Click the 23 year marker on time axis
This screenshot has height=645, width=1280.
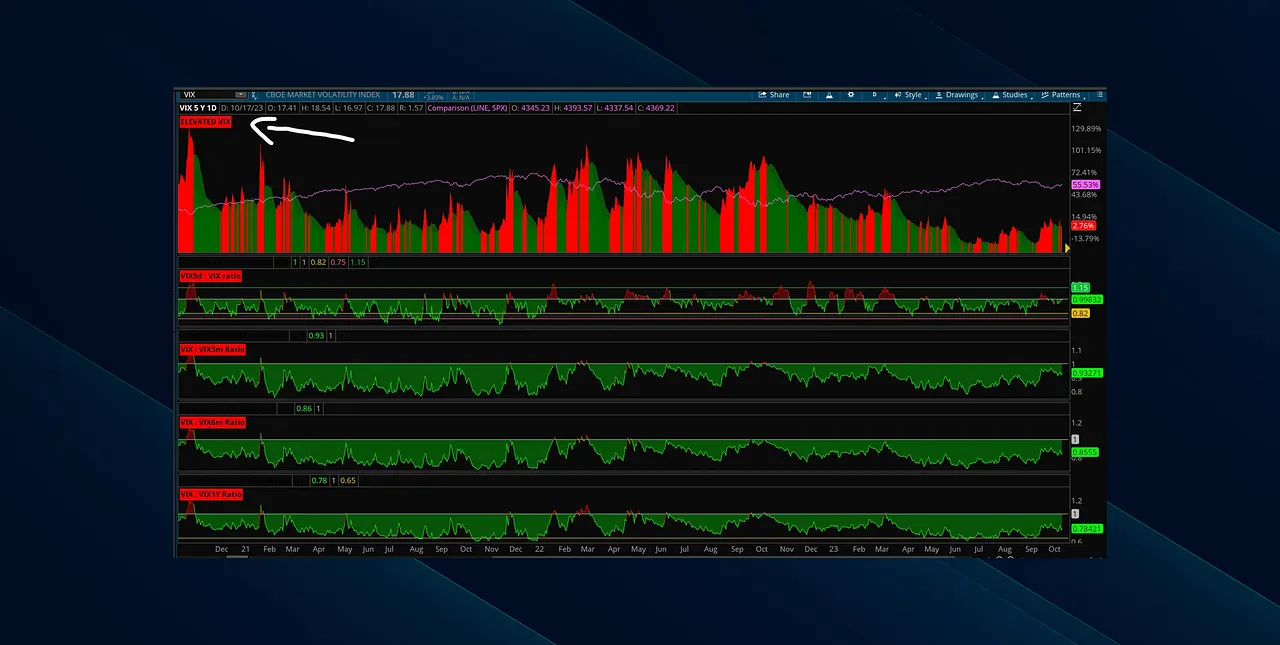835,550
